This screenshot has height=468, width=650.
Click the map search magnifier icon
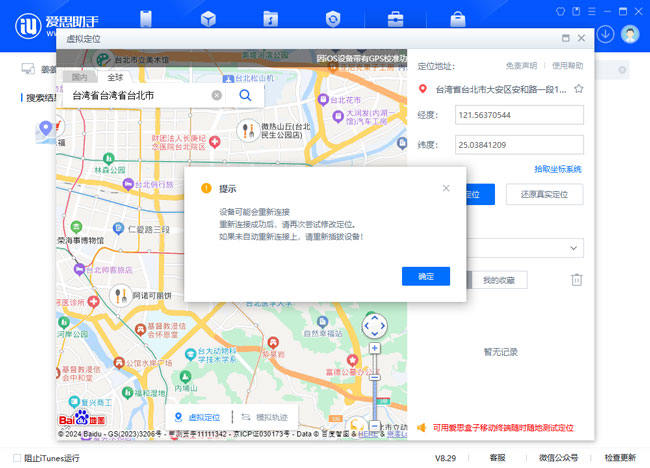point(245,96)
